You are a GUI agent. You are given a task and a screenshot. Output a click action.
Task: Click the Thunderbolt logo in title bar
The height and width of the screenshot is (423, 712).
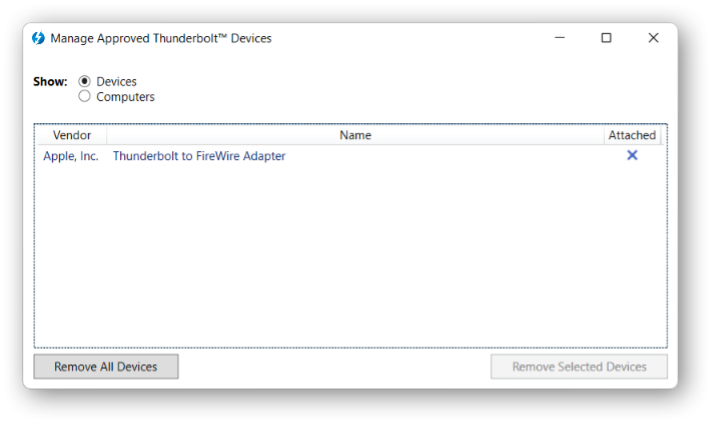(x=39, y=38)
